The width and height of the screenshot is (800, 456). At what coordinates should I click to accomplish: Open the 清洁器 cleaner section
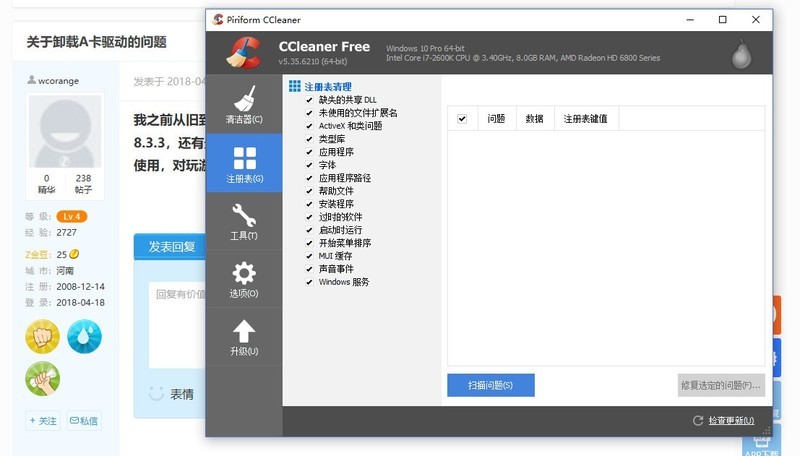coord(244,105)
